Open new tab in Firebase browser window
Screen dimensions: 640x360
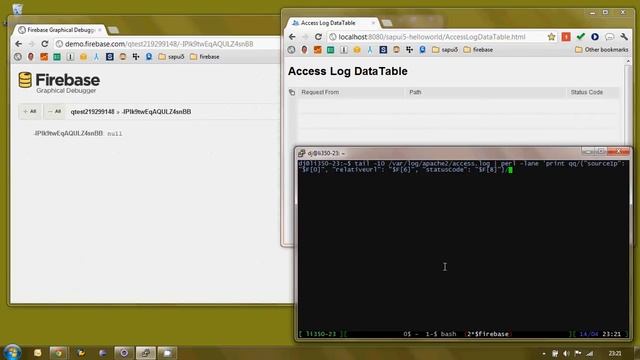(113, 30)
